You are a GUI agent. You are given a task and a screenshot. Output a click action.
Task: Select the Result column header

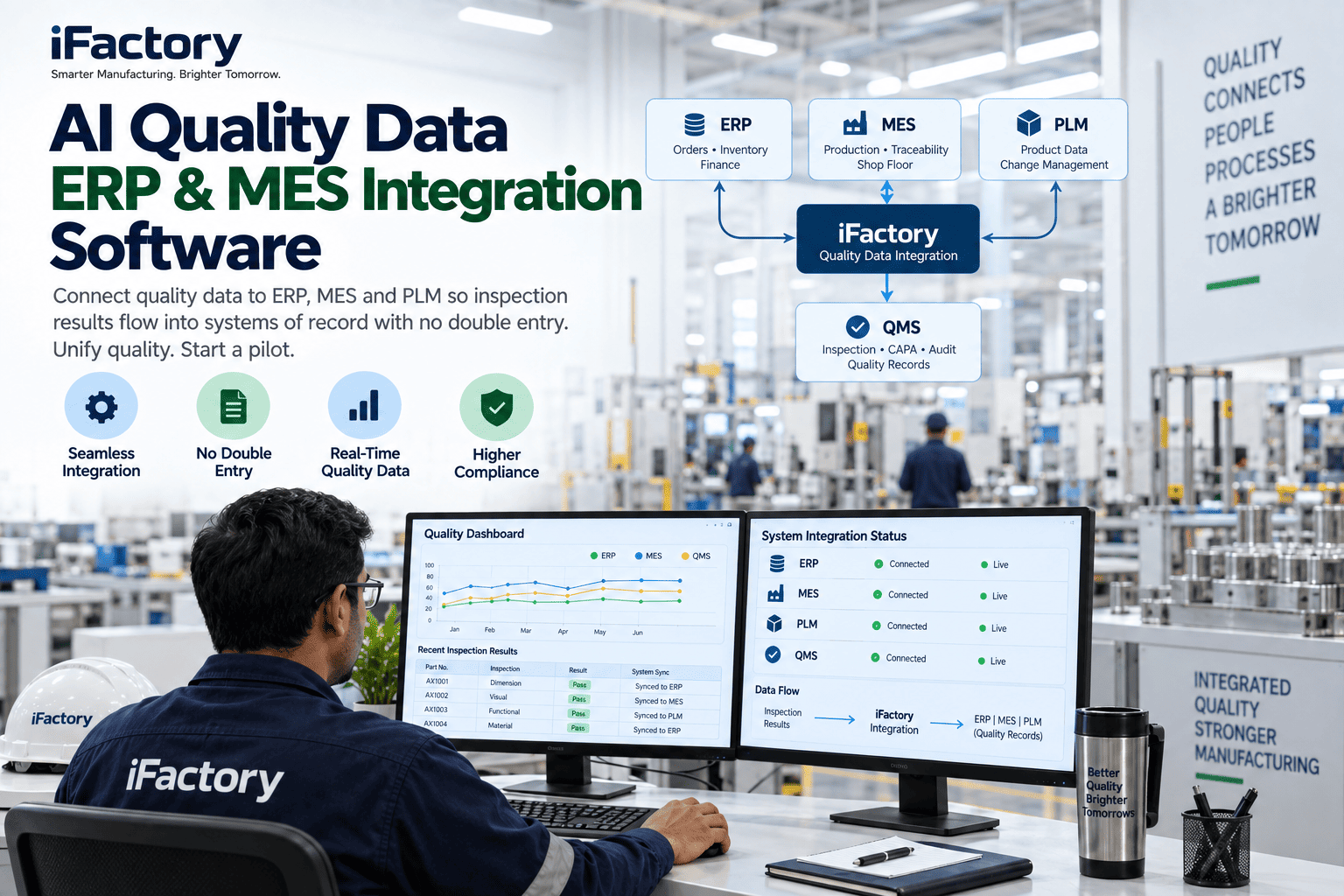(578, 670)
